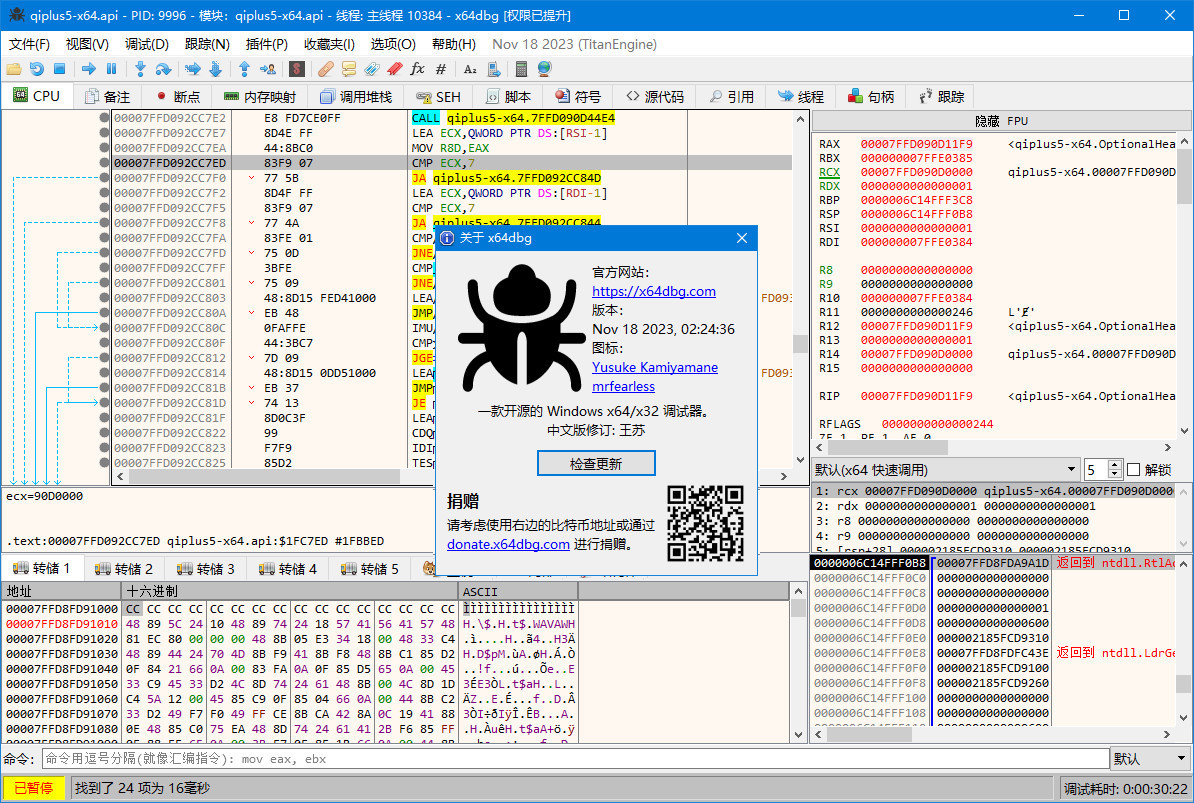Click the fx toolbar icon
This screenshot has width=1194, height=803.
[417, 68]
